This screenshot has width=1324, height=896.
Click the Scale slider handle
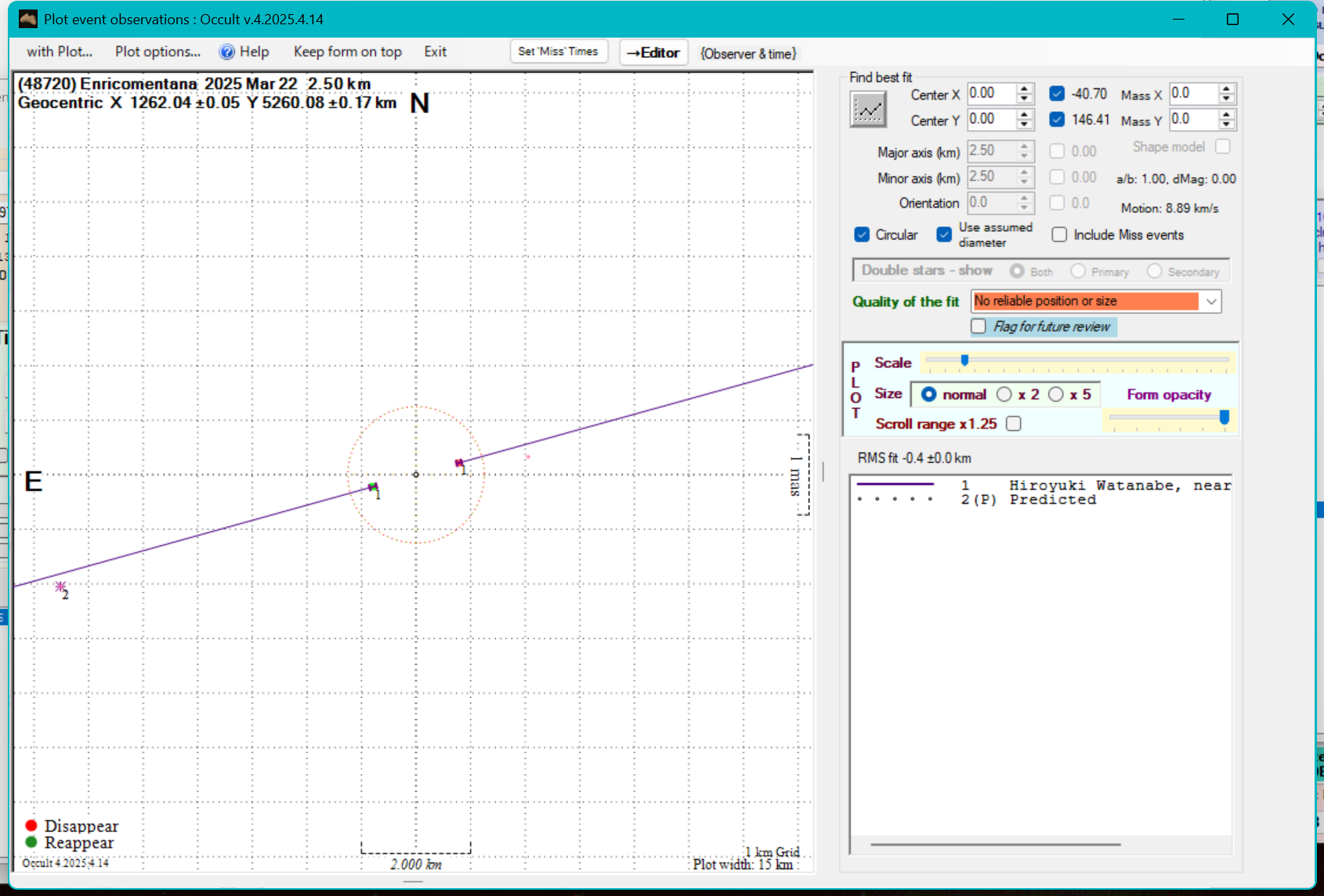(x=964, y=360)
